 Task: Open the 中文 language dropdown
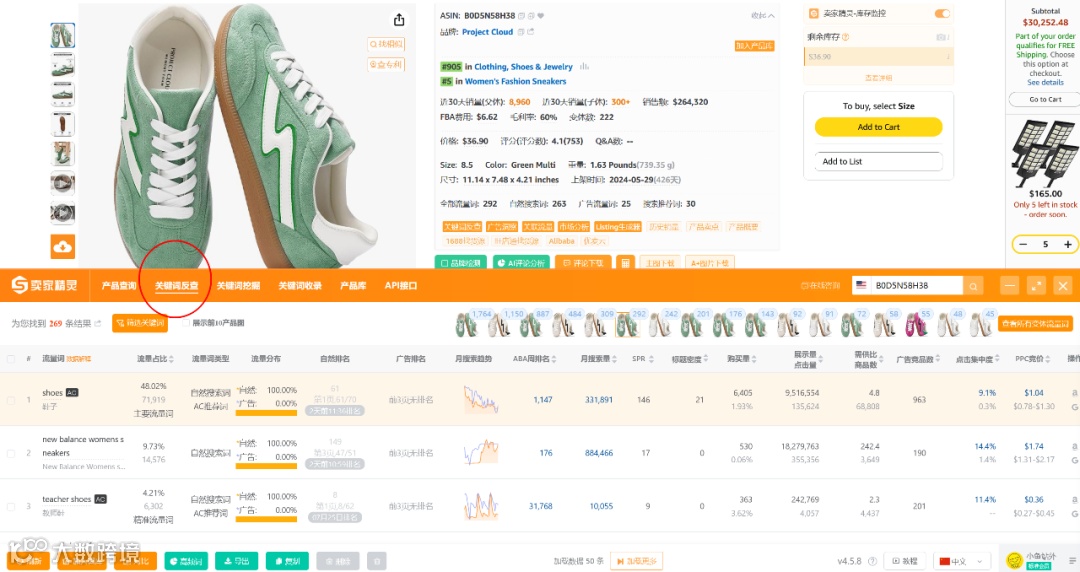coord(962,561)
